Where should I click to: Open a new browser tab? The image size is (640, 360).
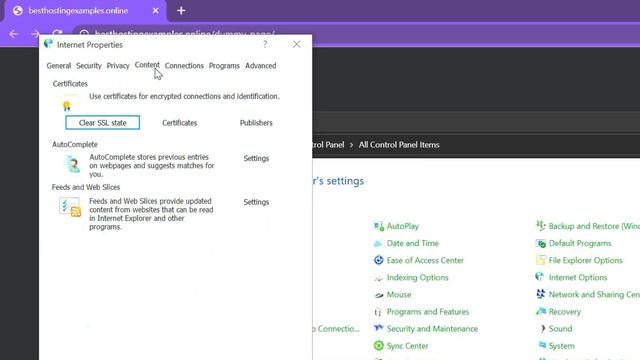tap(181, 11)
